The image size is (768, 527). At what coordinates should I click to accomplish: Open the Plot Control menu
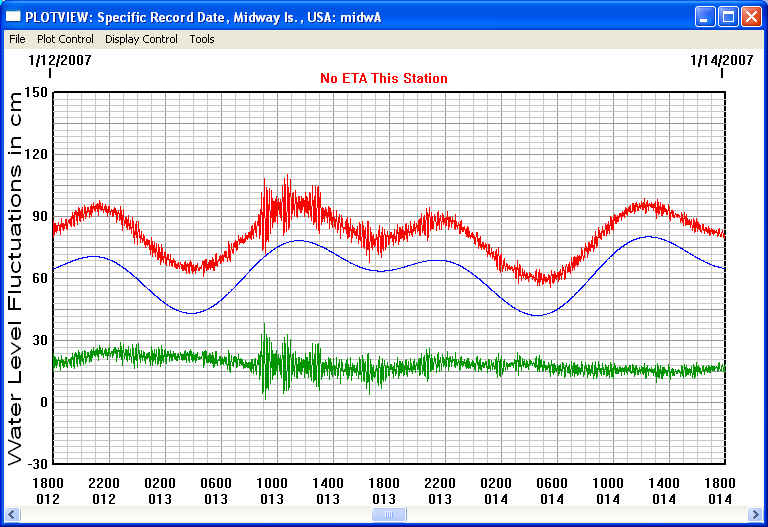pos(65,39)
